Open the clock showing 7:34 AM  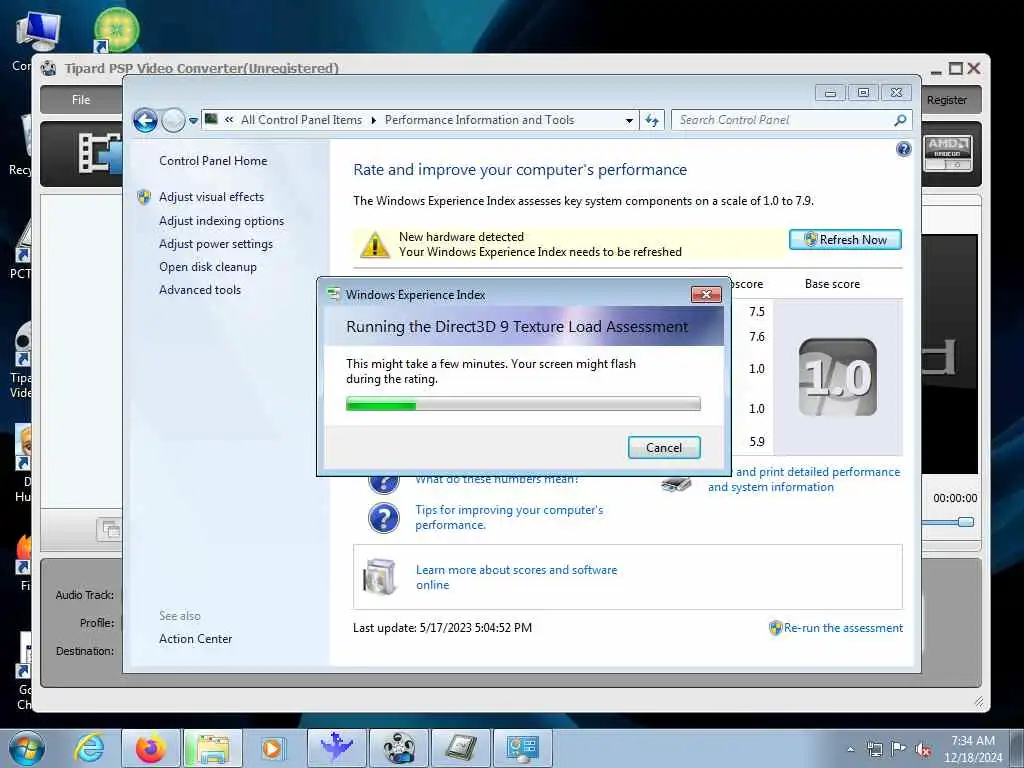tap(972, 749)
